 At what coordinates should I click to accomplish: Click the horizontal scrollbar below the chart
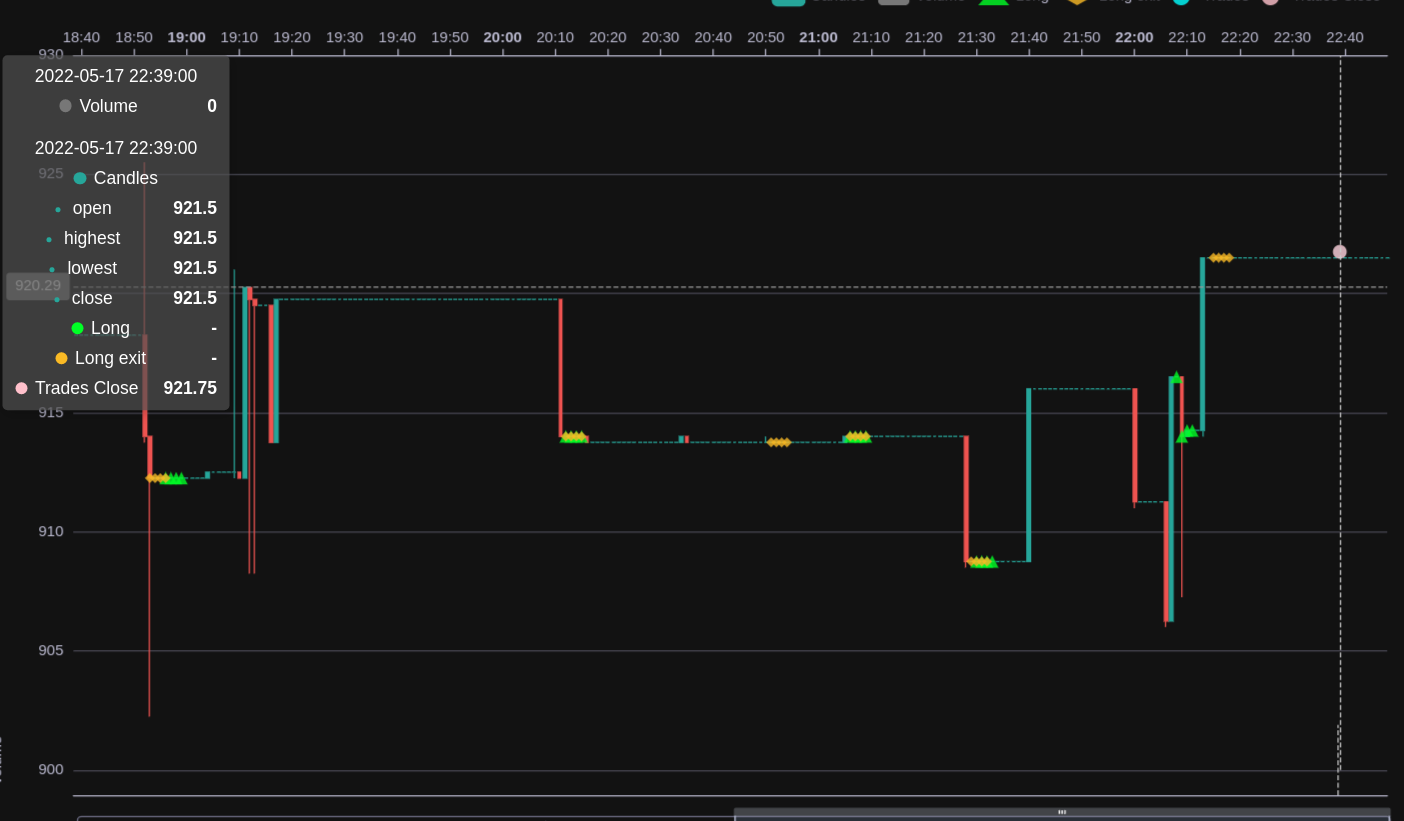[1060, 811]
